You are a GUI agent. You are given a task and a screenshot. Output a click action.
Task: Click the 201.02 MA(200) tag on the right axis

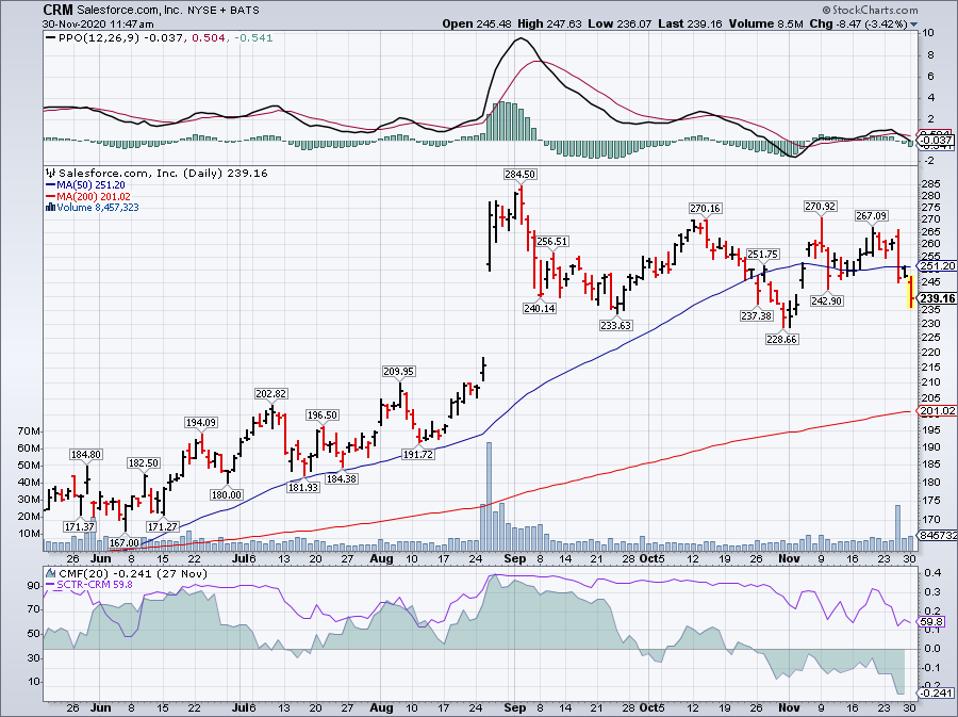click(x=937, y=411)
